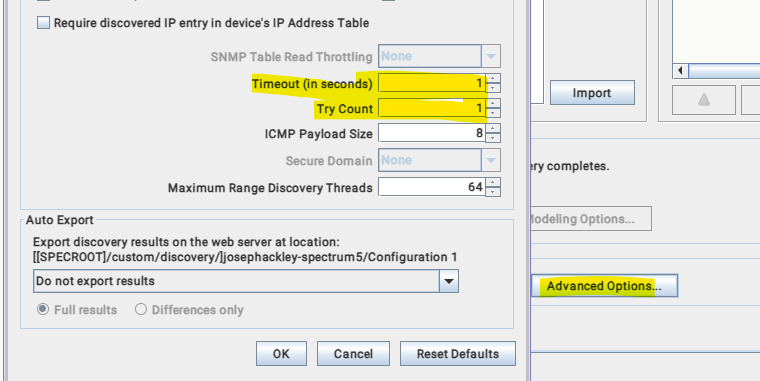This screenshot has width=760, height=381.
Task: Click the OK button
Action: coord(281,354)
